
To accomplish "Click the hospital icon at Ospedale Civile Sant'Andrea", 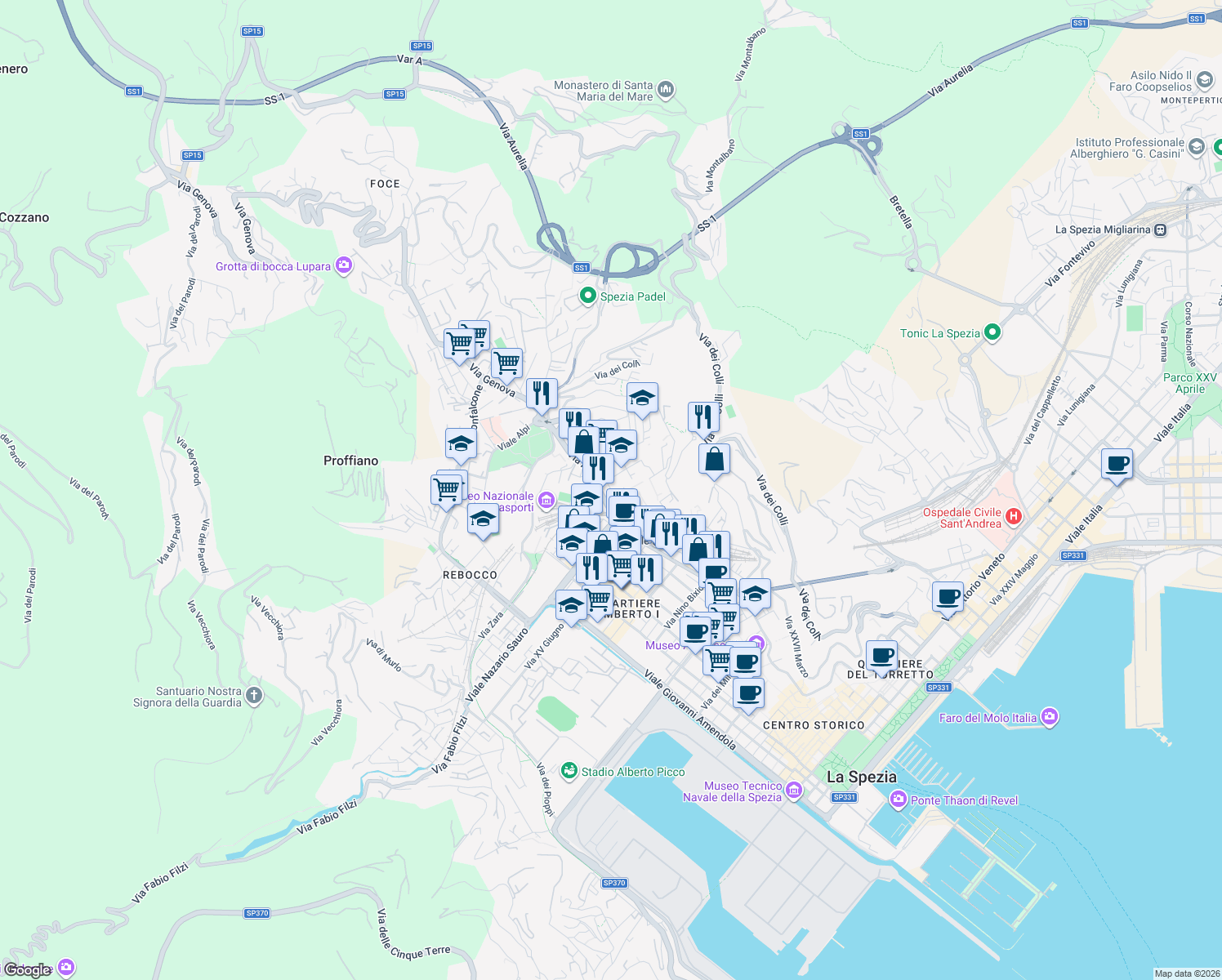I will point(1015,517).
